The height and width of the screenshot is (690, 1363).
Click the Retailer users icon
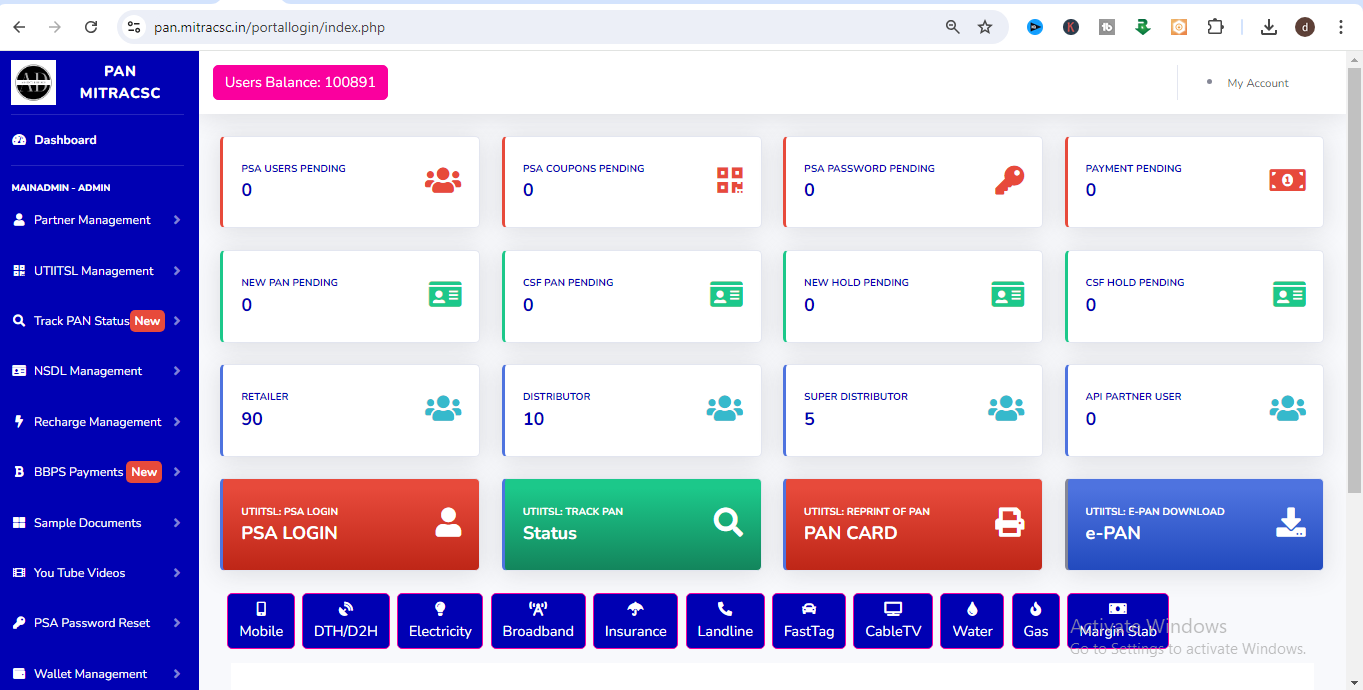coord(443,408)
